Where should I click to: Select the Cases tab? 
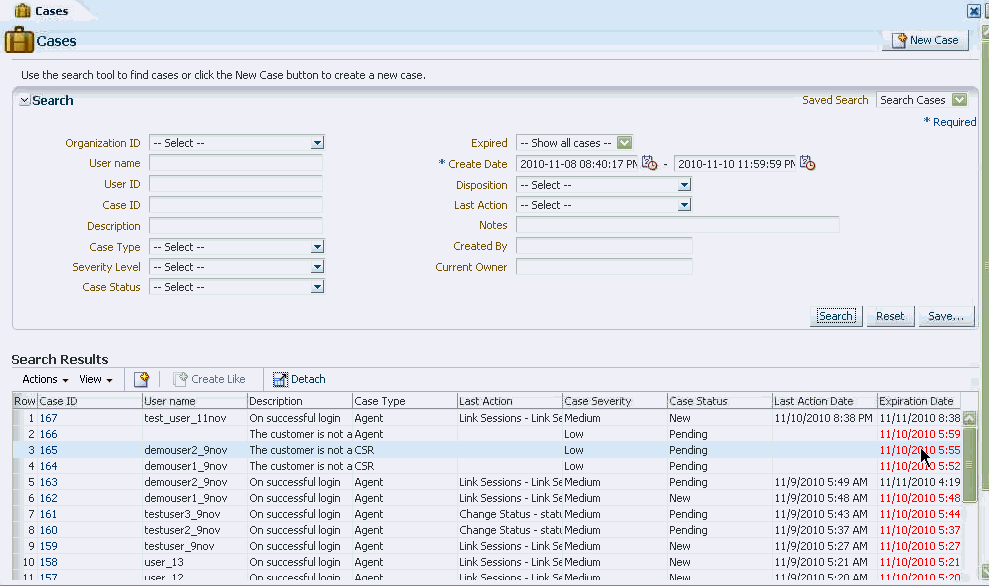(x=42, y=11)
